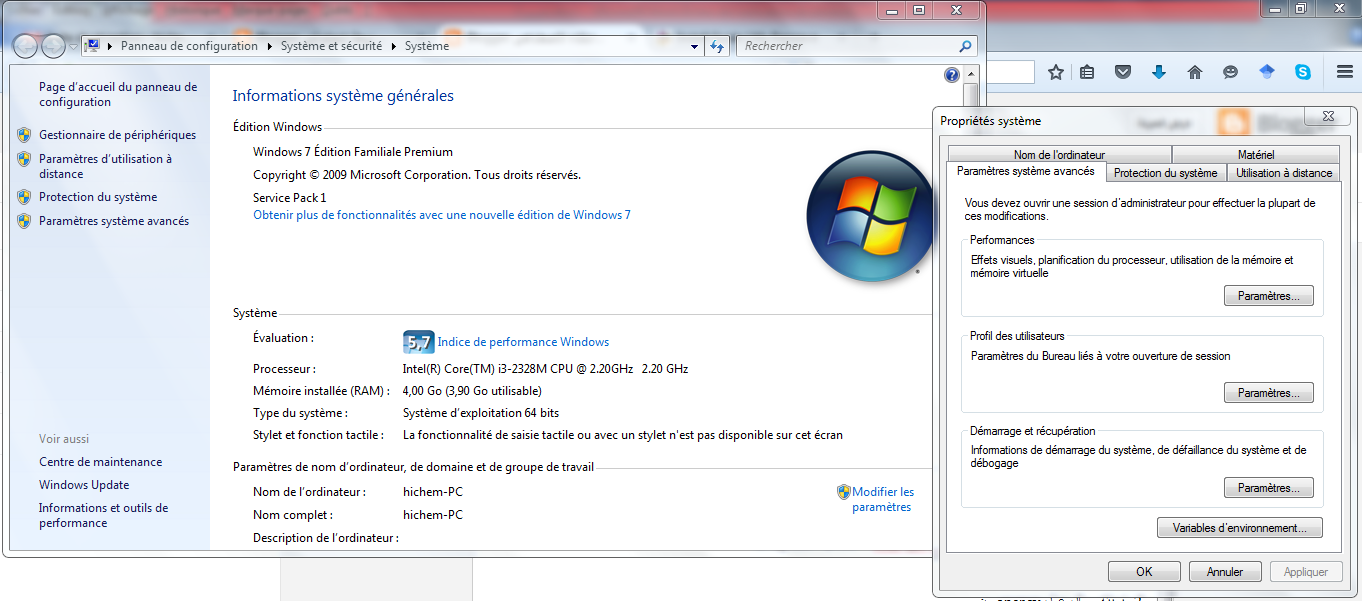This screenshot has height=601, width=1362.
Task: Open Protection du système sidebar link
Action: (x=98, y=197)
